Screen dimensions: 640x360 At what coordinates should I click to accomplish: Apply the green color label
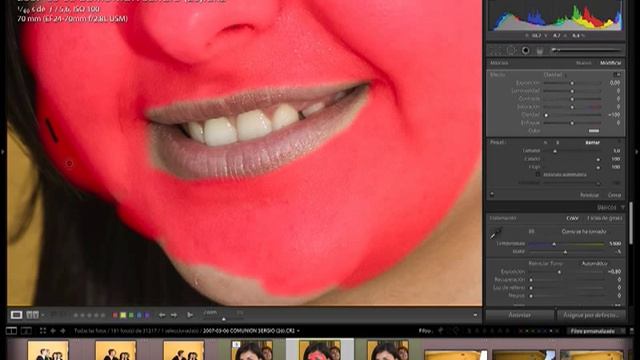click(x=131, y=315)
